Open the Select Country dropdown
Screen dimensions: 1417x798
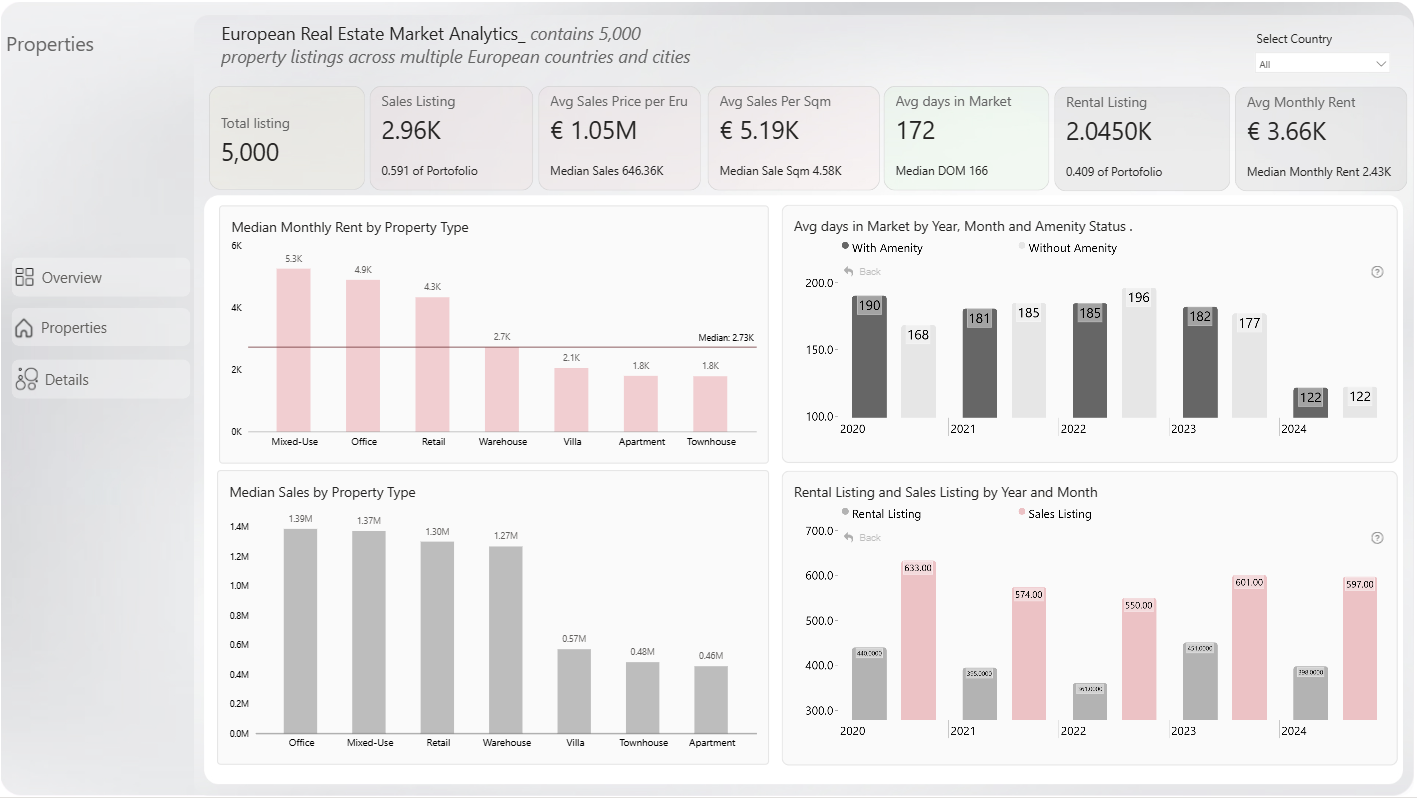click(x=1323, y=64)
